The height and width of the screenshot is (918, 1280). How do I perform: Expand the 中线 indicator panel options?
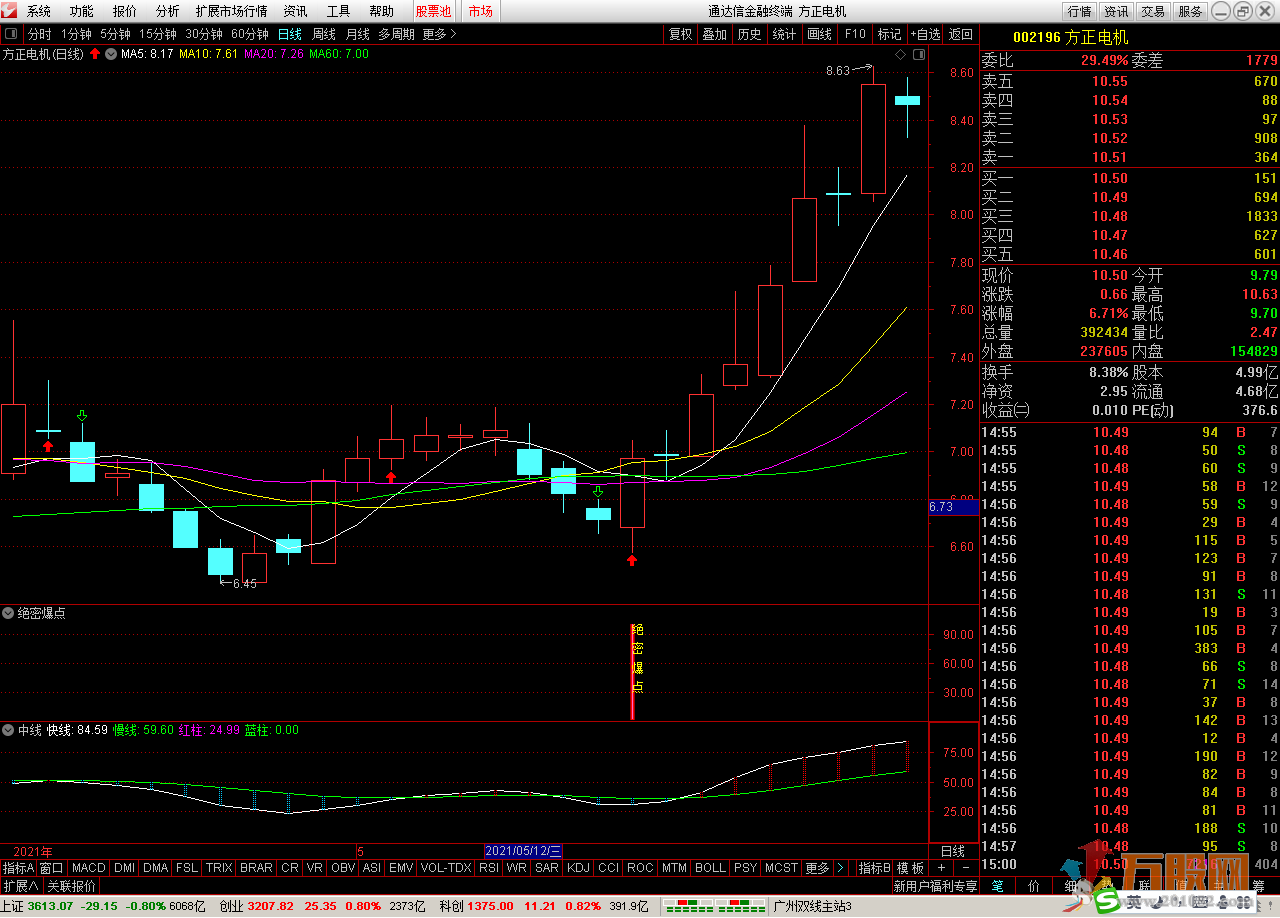(x=9, y=730)
